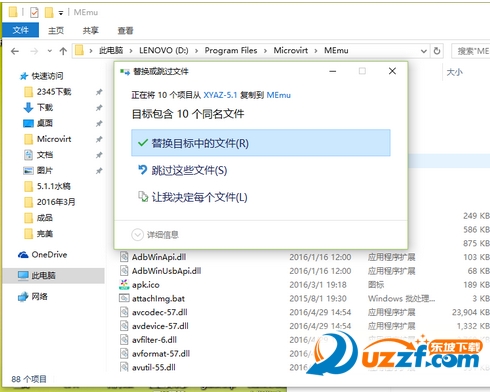Minimize the 替换或跳过文件 dialog

[333, 71]
